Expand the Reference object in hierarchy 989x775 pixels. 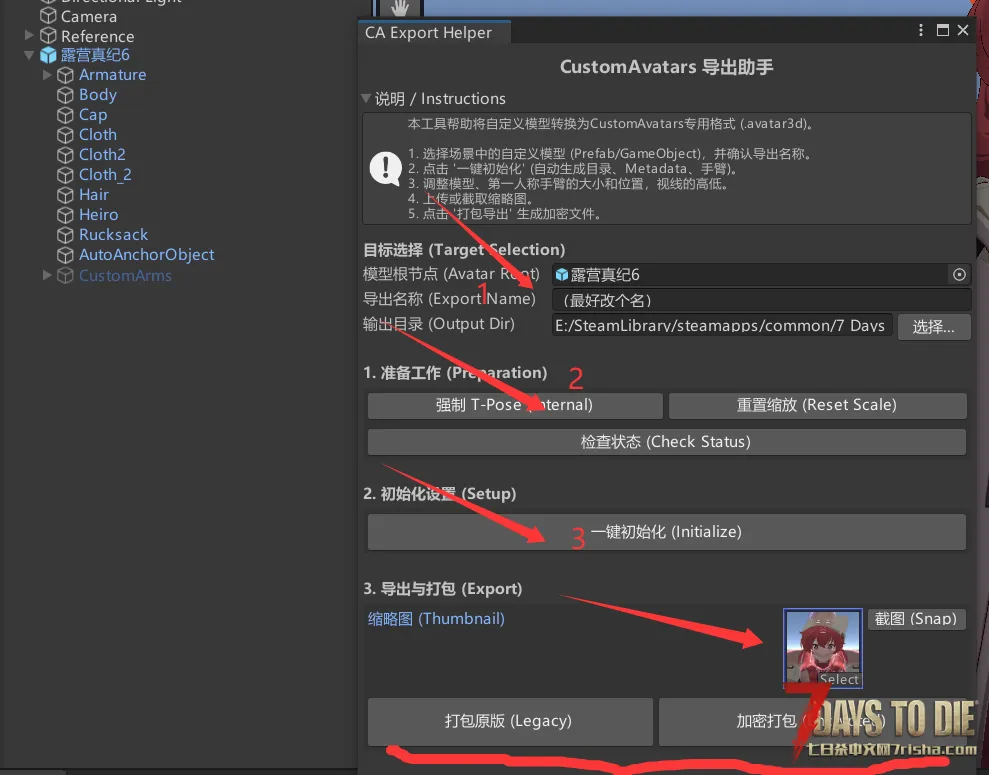(30, 36)
